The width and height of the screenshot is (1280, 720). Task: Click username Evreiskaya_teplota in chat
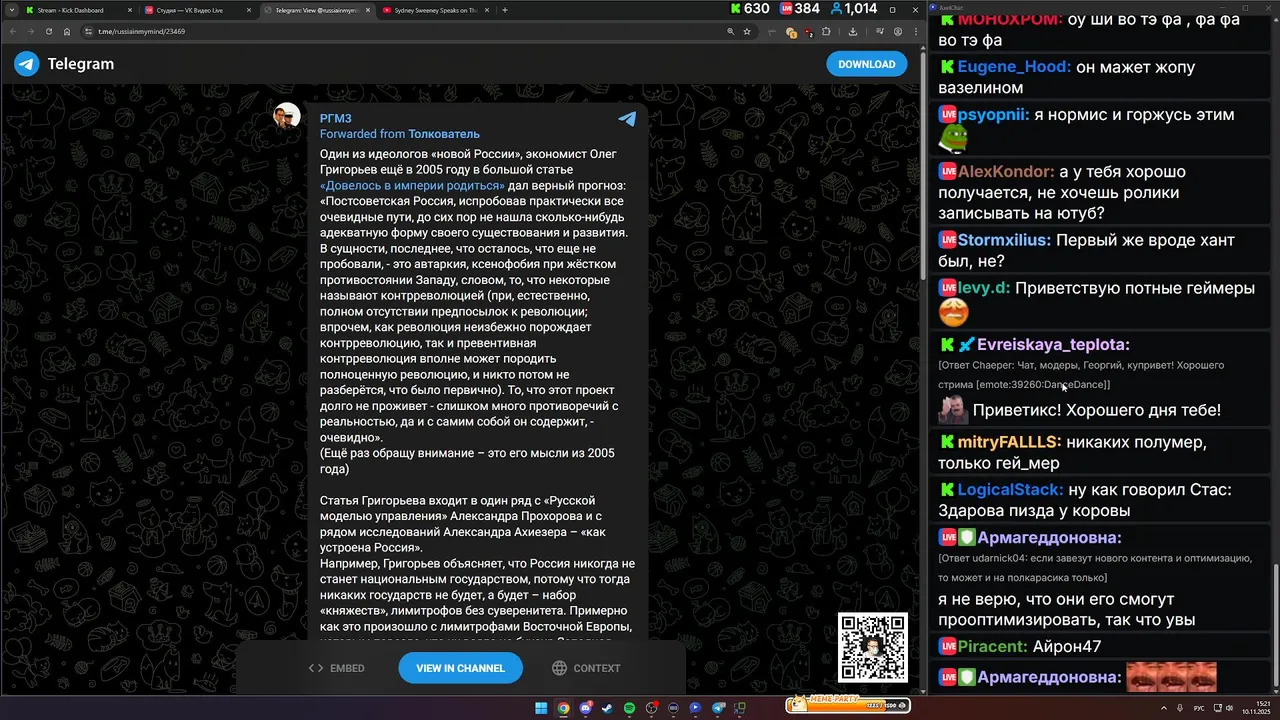tap(1053, 344)
